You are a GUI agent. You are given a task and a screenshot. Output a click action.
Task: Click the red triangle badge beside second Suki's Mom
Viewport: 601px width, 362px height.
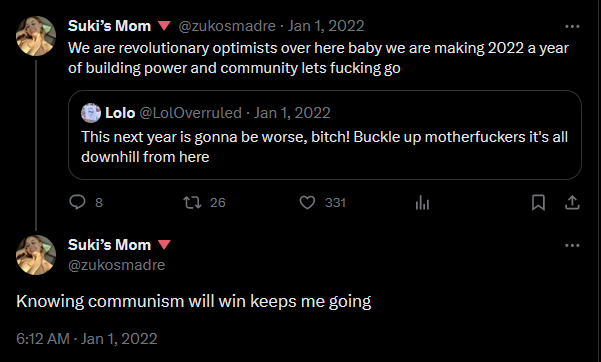(x=164, y=245)
